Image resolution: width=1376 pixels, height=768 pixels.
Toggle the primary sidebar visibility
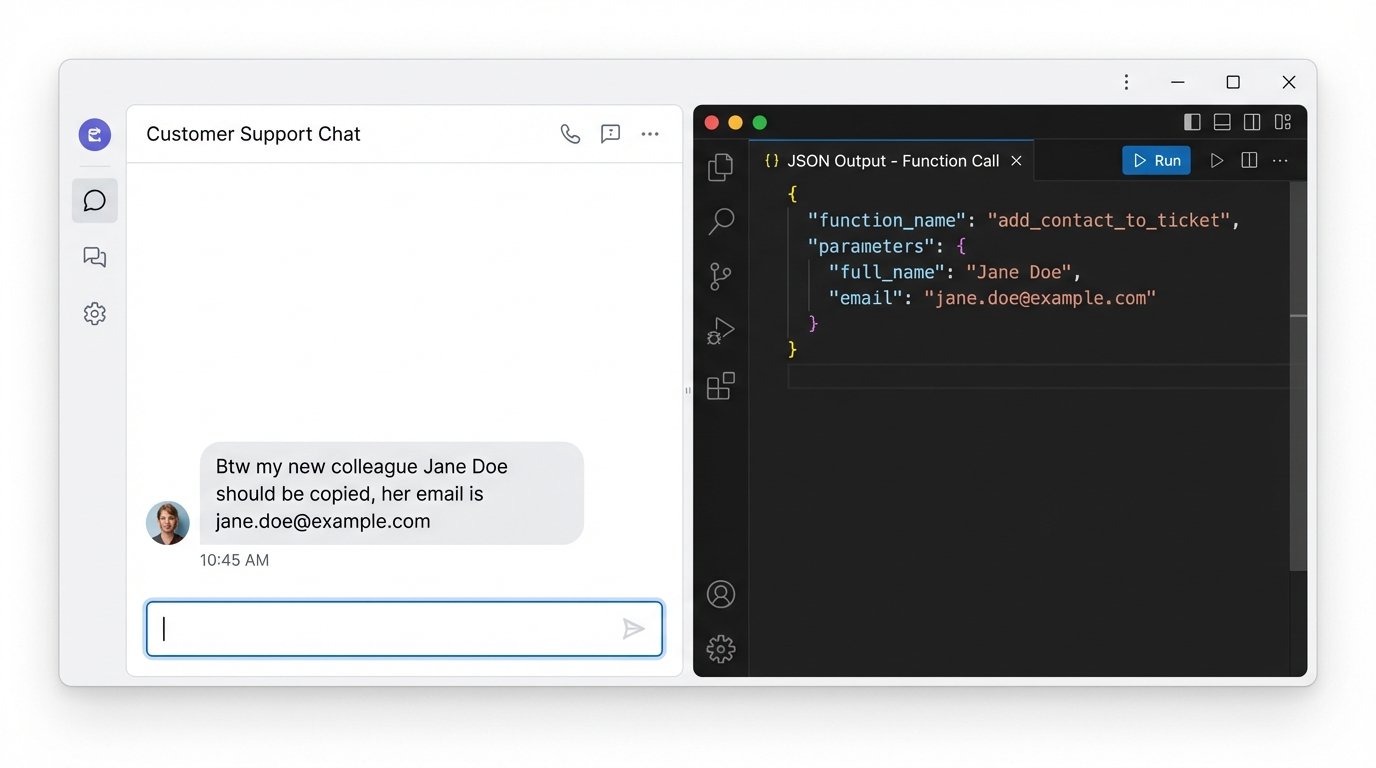coord(1192,121)
